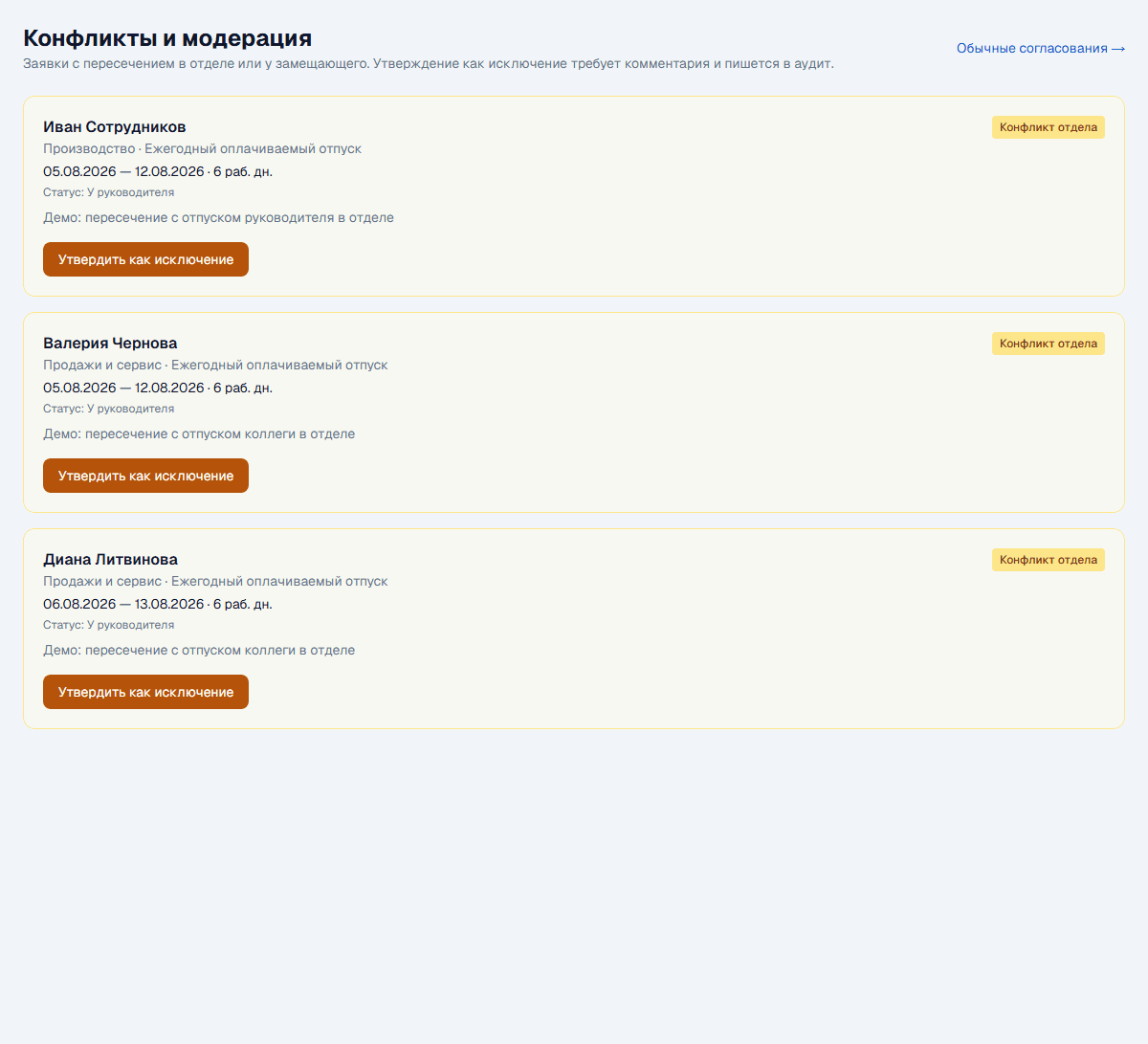Click the page subtitle about заявки с пересечением
The image size is (1148, 1044).
[x=429, y=64]
